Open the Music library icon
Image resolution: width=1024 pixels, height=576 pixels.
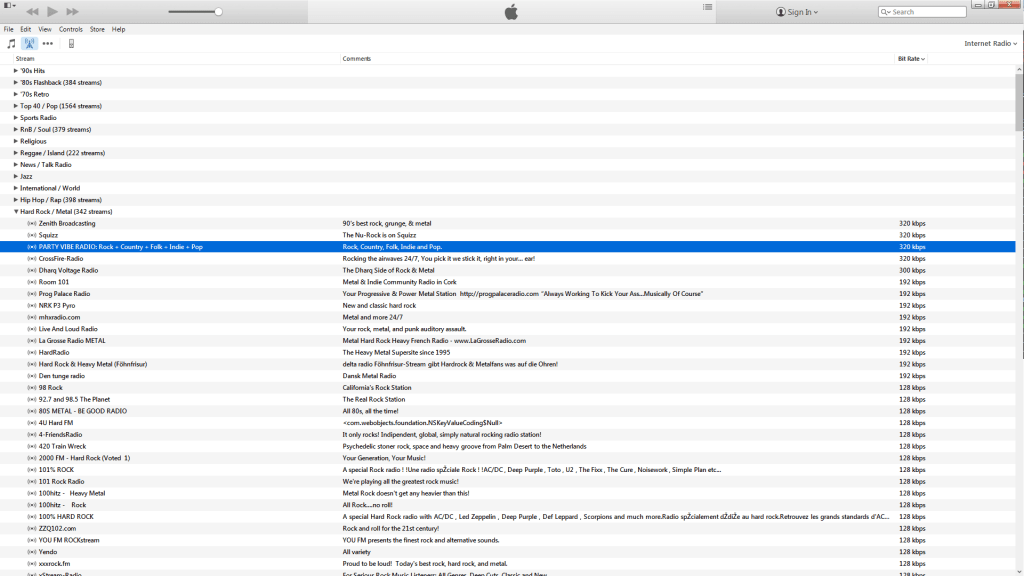11,44
